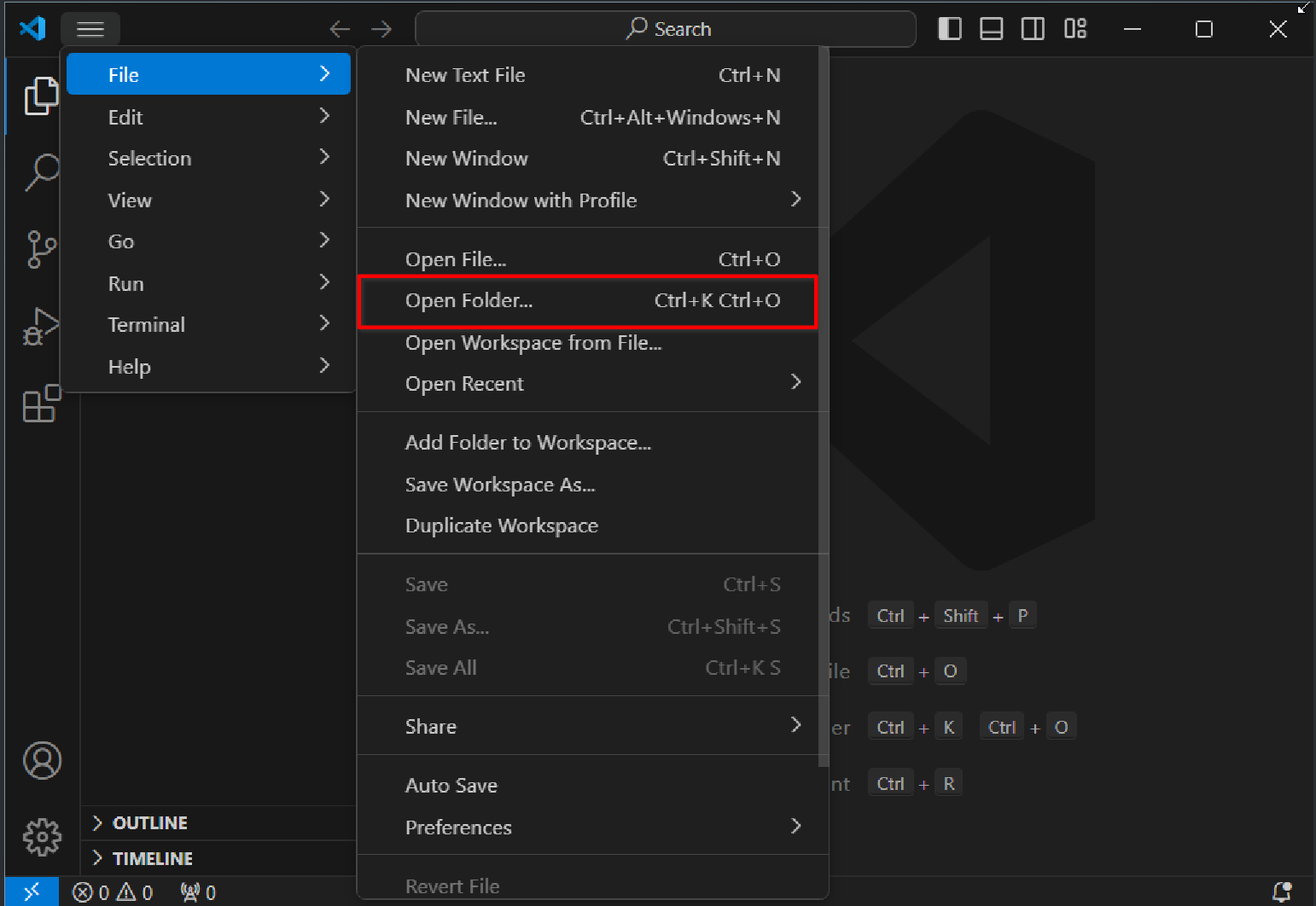1316x906 pixels.
Task: Open the Source Control view
Action: pos(40,249)
